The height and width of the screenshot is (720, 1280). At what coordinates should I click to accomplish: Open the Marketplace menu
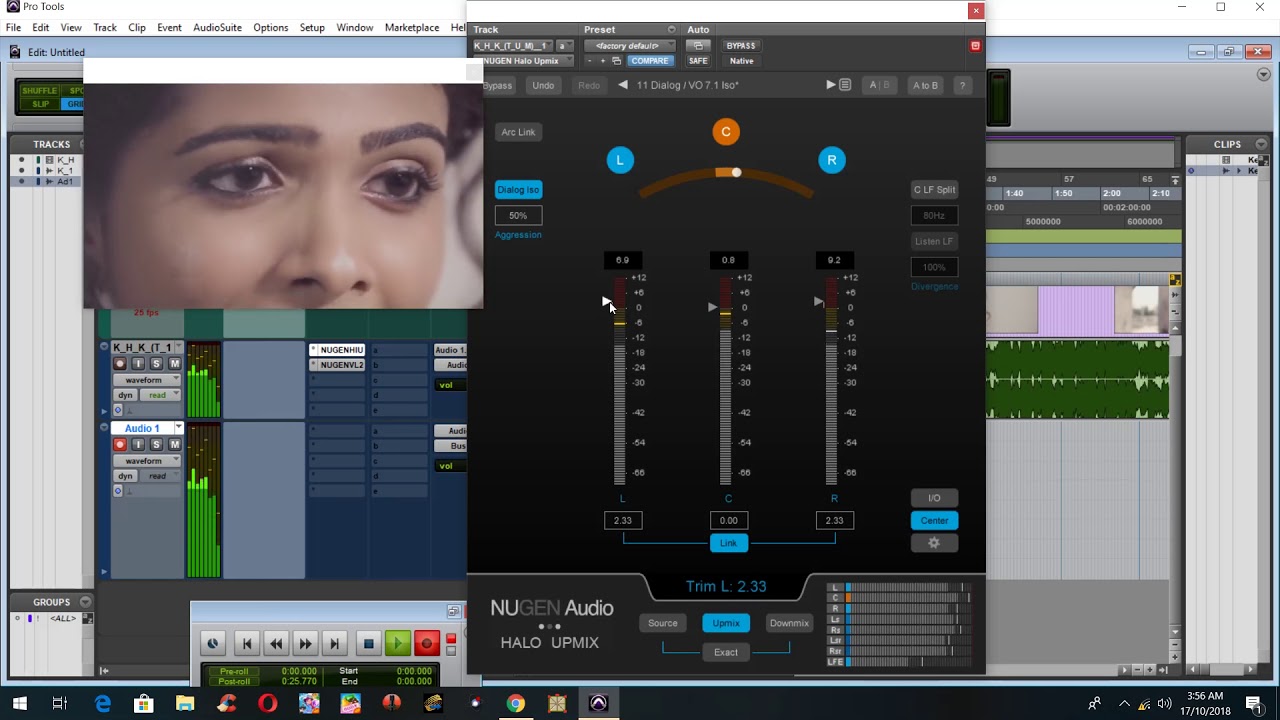[412, 27]
